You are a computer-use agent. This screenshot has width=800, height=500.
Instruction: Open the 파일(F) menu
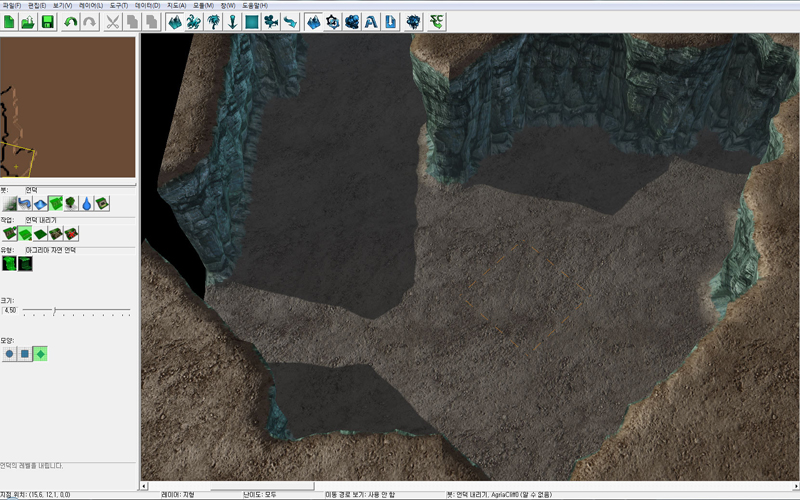(12, 5)
